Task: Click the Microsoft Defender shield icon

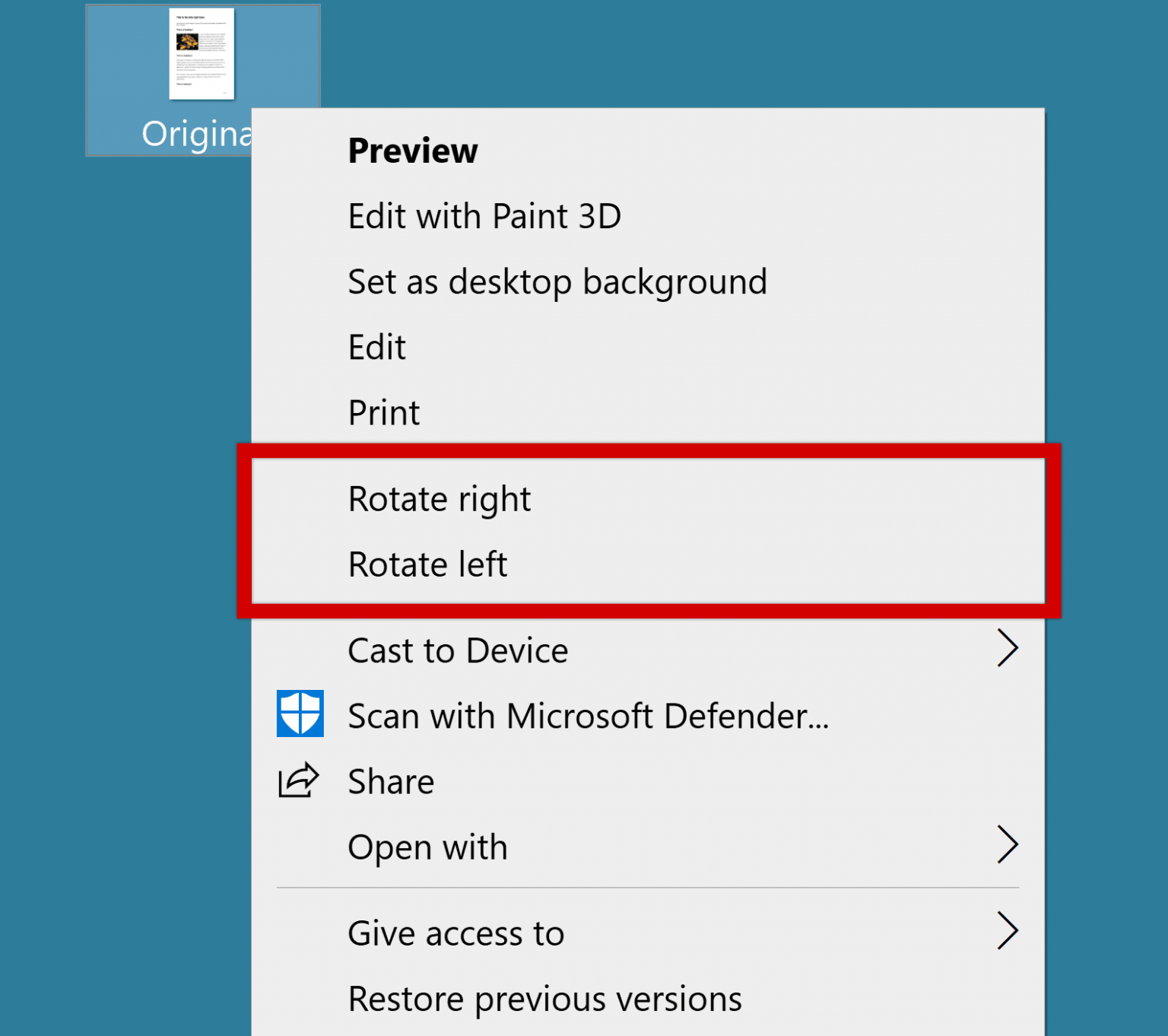Action: pos(300,713)
